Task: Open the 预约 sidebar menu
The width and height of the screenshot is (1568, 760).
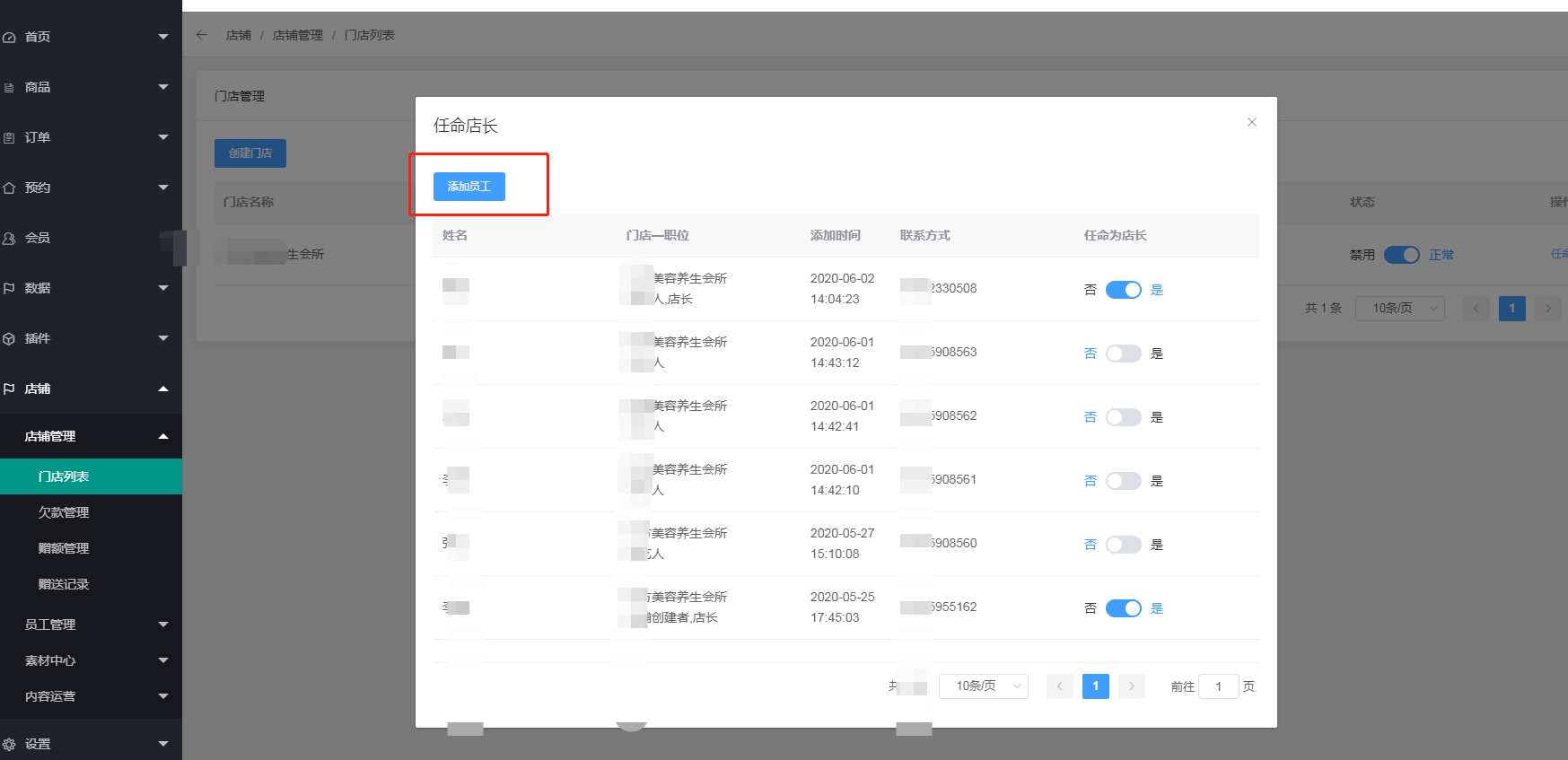Action: point(91,188)
